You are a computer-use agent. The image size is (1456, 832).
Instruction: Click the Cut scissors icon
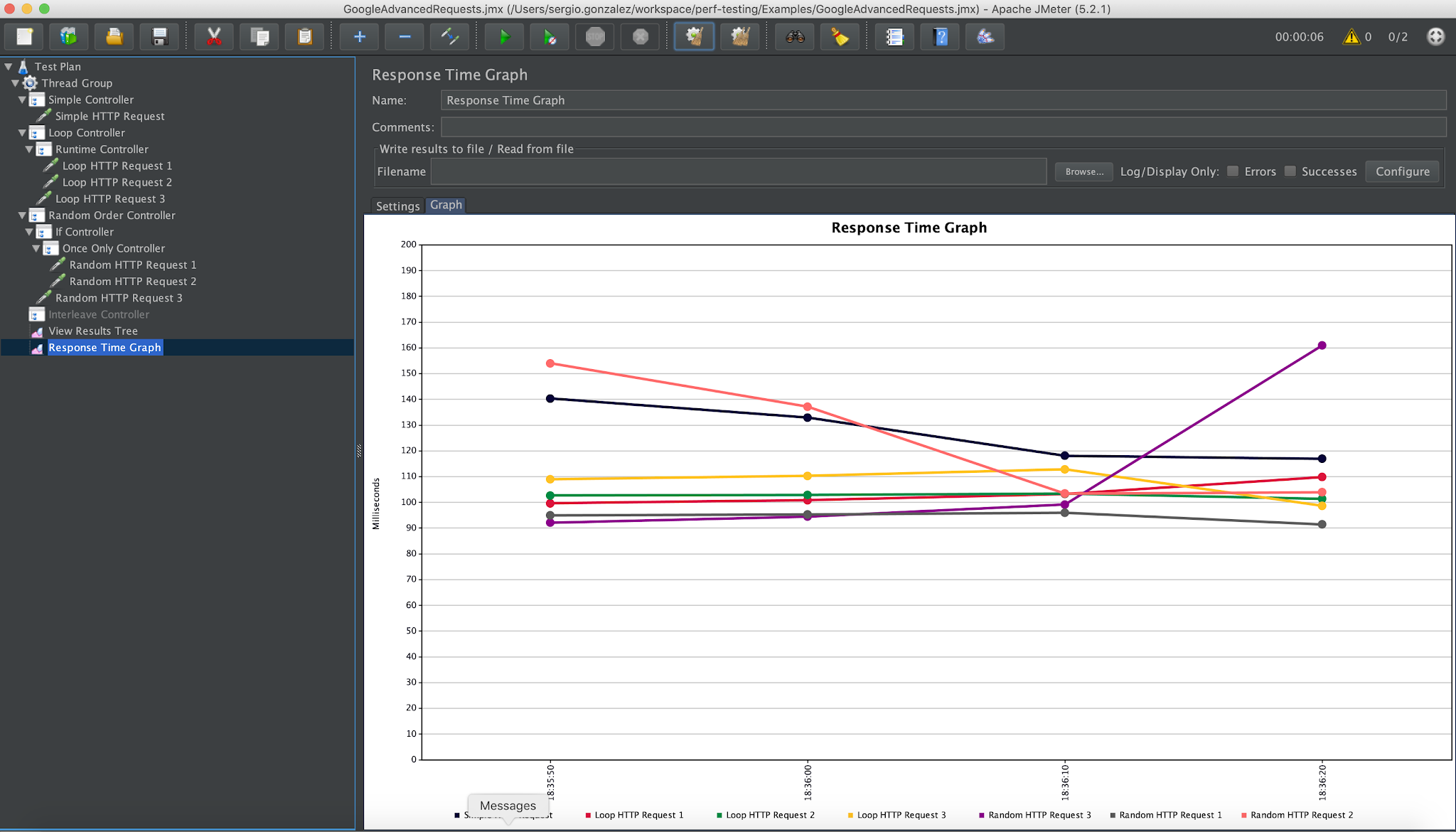click(214, 36)
